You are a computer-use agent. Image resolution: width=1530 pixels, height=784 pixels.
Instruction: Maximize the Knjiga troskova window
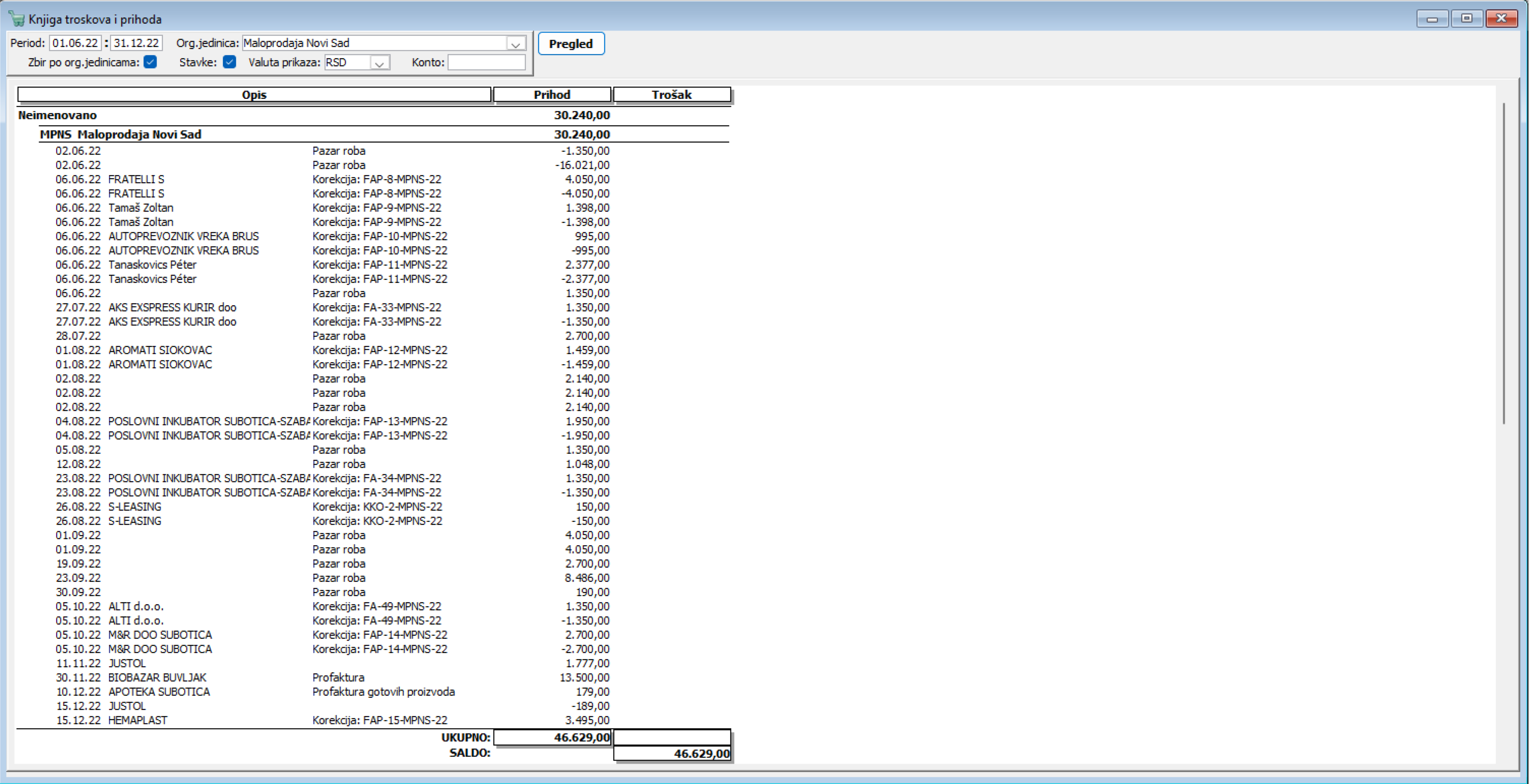(x=1467, y=19)
